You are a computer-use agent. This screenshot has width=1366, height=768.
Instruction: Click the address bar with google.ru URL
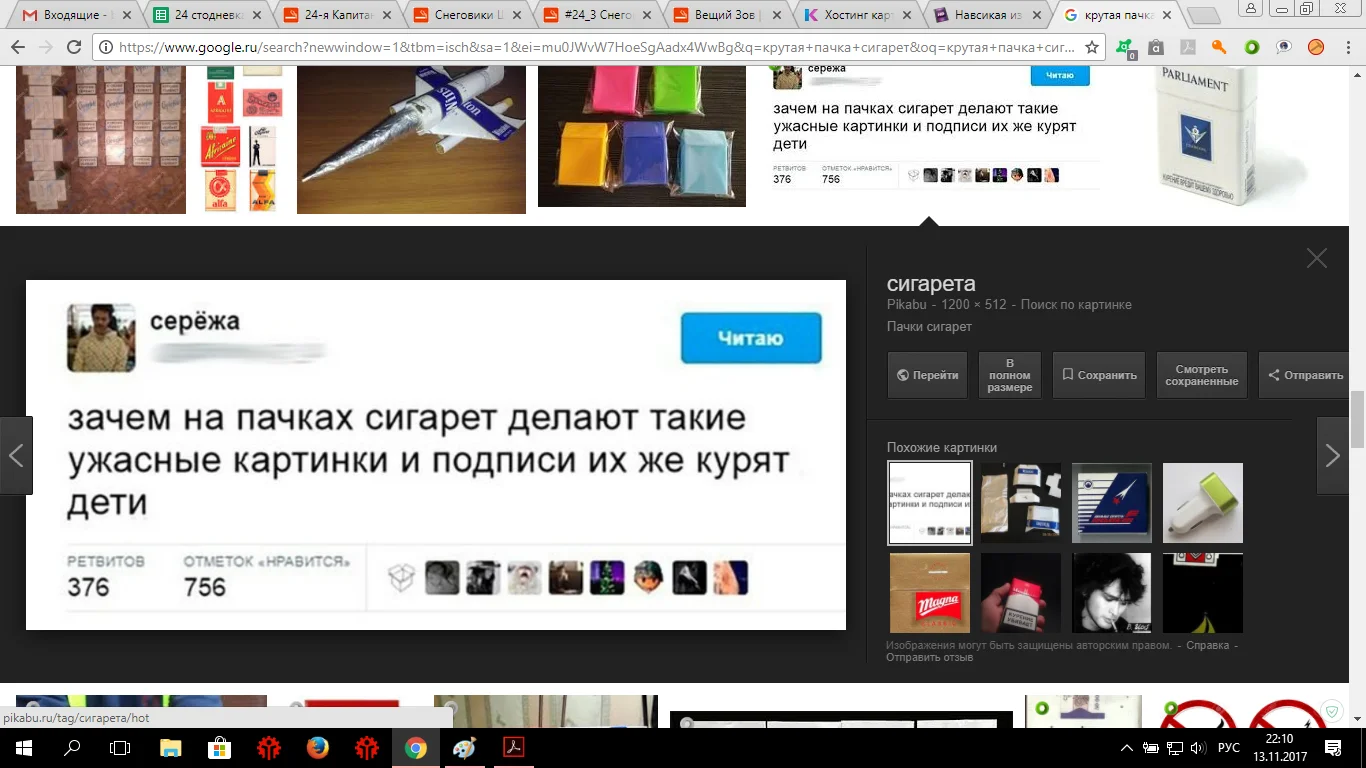coord(598,47)
